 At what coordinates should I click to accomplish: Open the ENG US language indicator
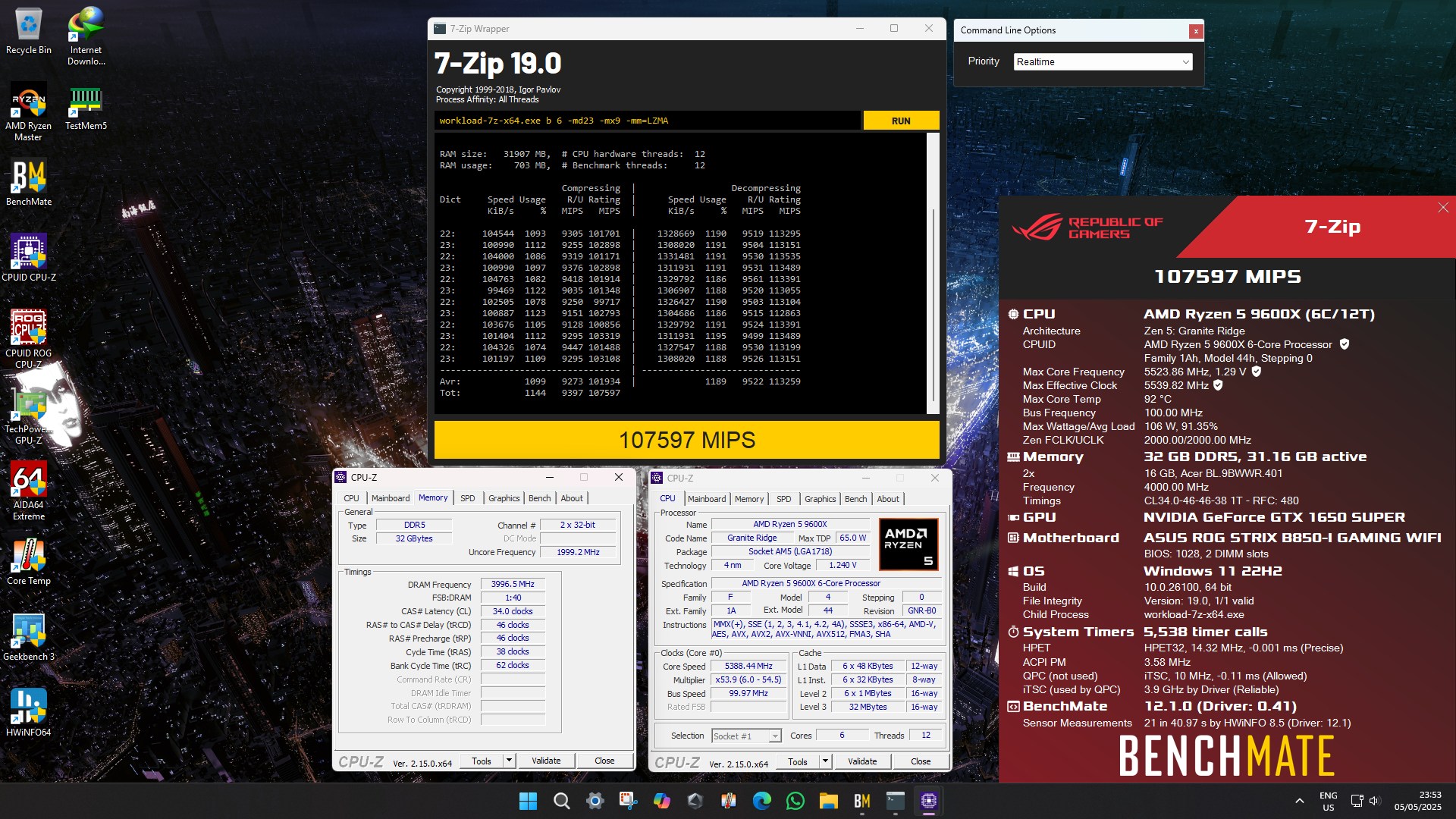pyautogui.click(x=1329, y=801)
